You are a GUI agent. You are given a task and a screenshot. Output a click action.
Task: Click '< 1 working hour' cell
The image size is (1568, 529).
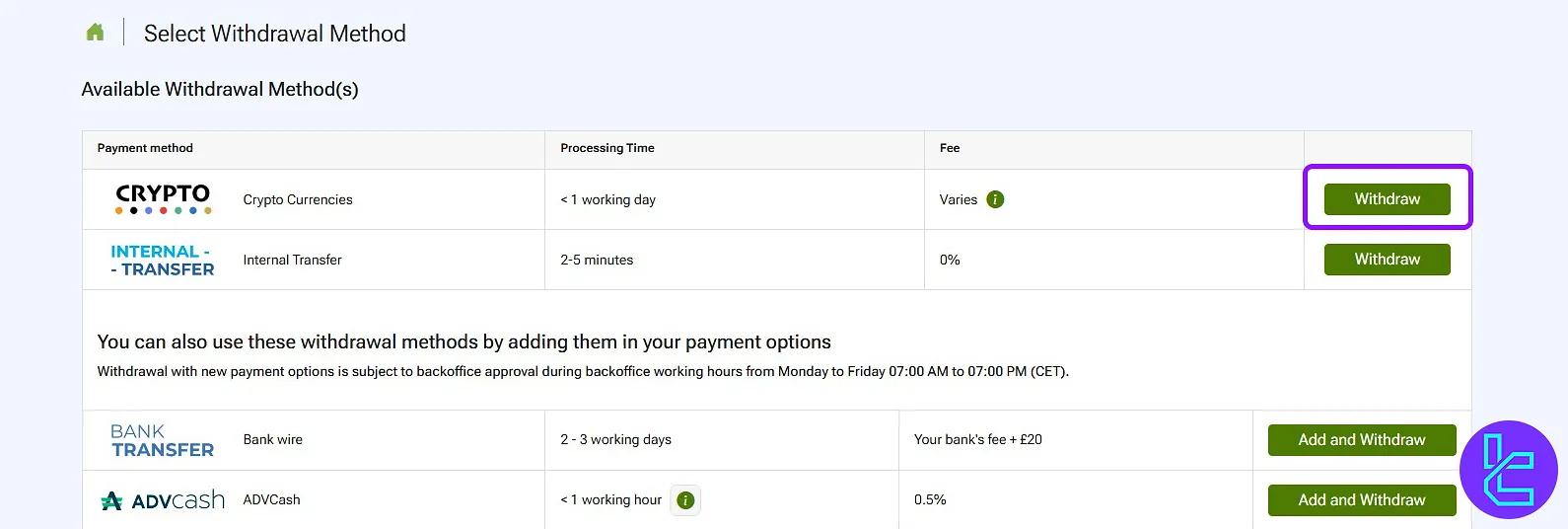click(x=610, y=499)
